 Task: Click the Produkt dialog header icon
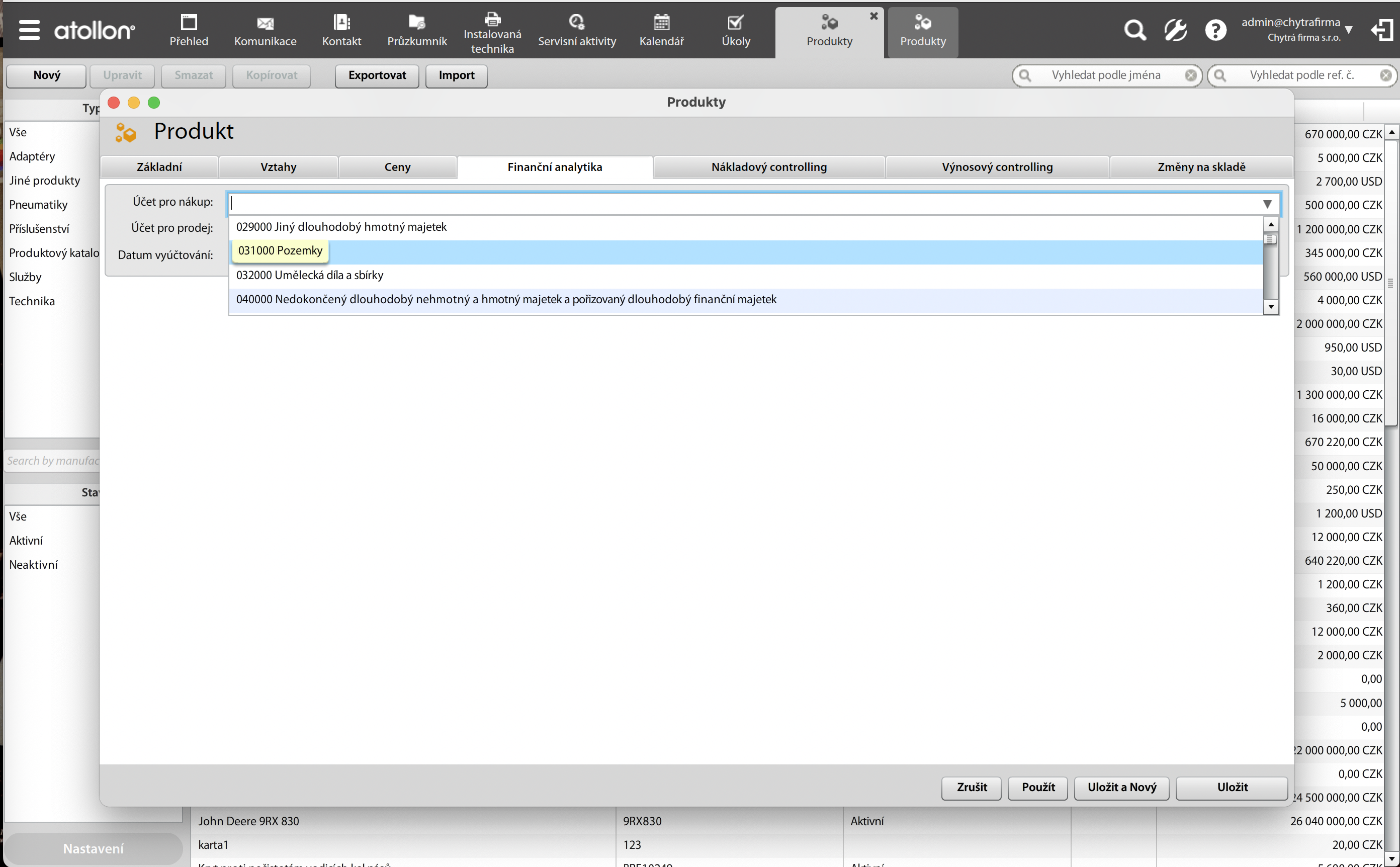126,132
